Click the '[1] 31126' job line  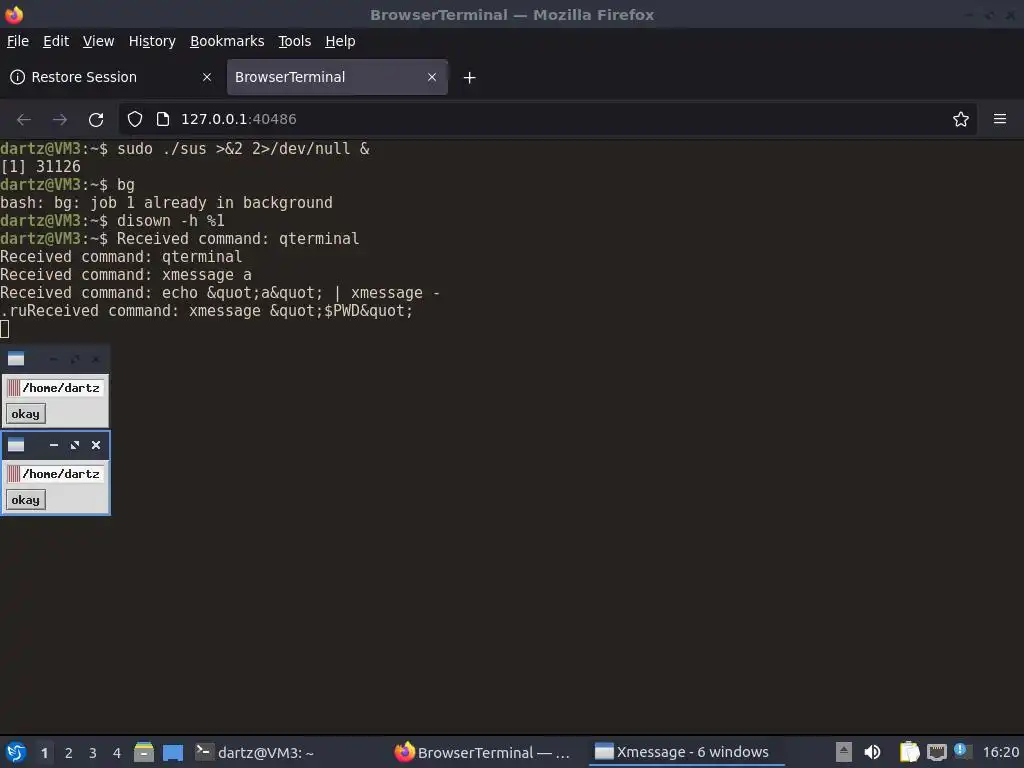[40, 167]
